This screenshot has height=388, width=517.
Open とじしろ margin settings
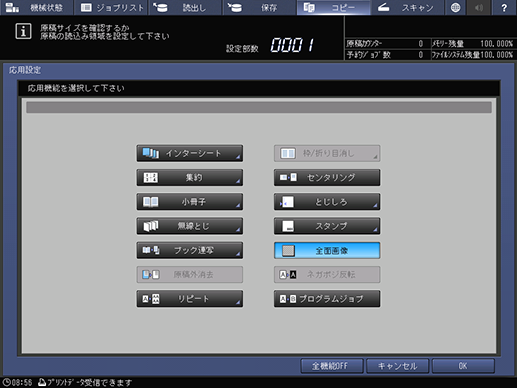tap(327, 202)
